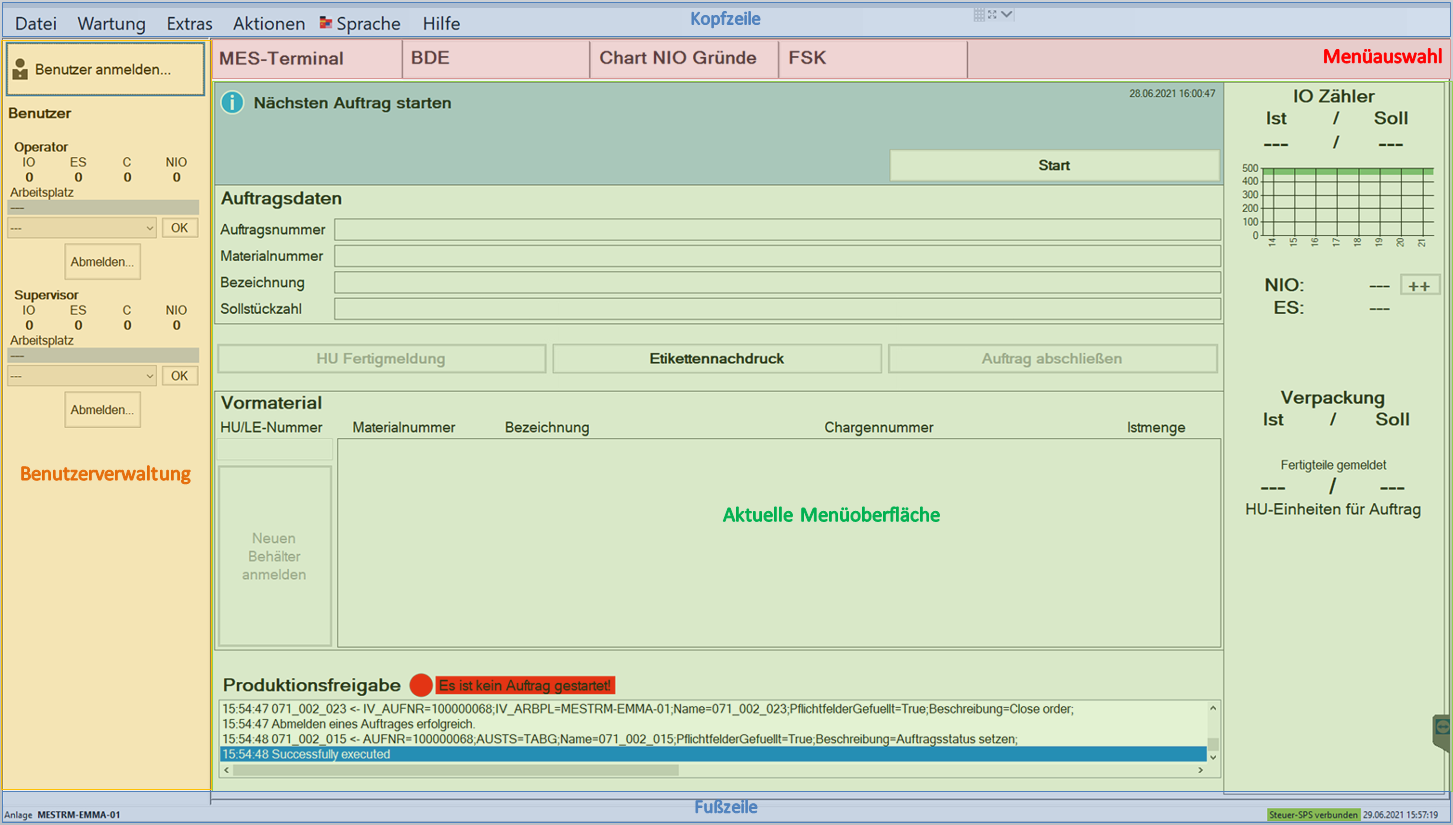
Task: Switch to the Chart NIO Gründe tab
Action: point(677,58)
